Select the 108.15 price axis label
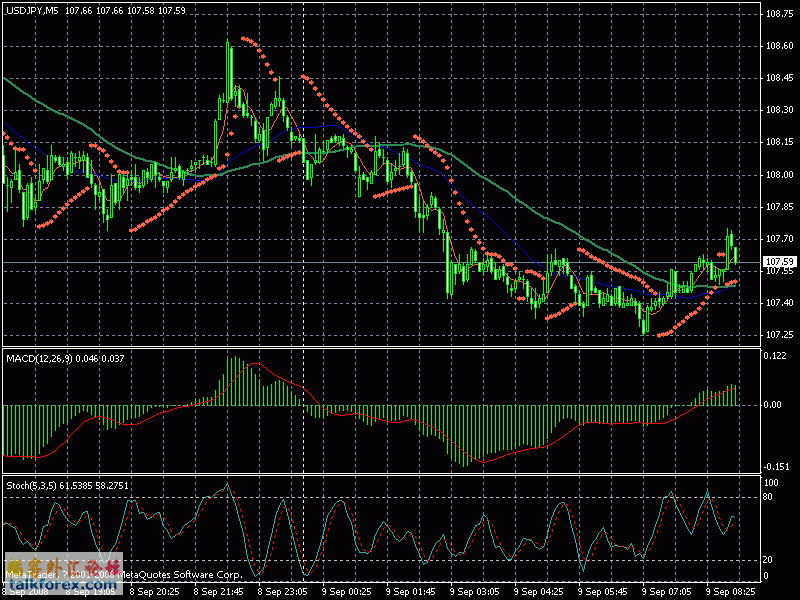Viewport: 800px width, 600px height. point(780,142)
